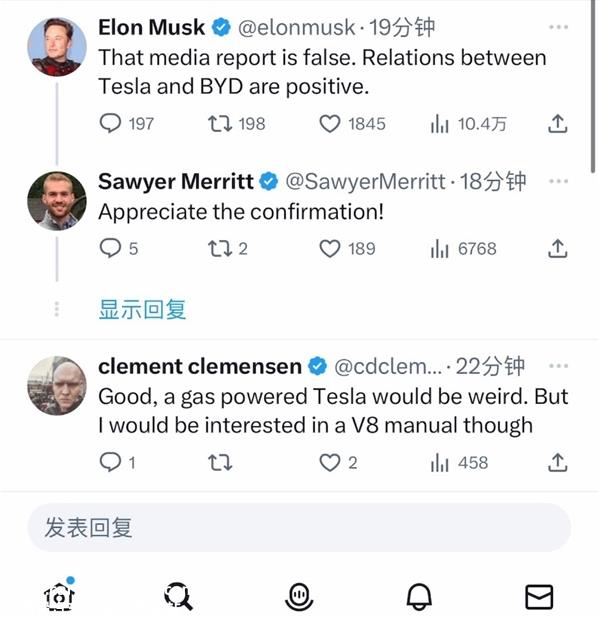Open Messages envelope tab
This screenshot has height=619, width=599.
(x=539, y=597)
